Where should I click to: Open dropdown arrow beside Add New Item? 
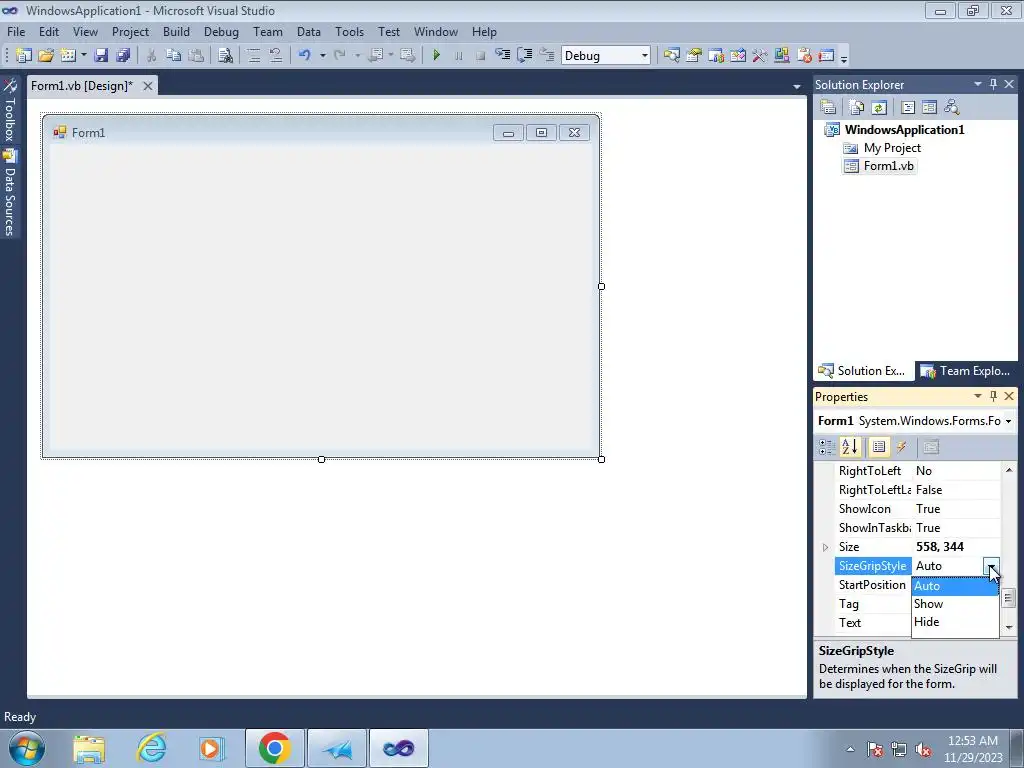coord(84,56)
